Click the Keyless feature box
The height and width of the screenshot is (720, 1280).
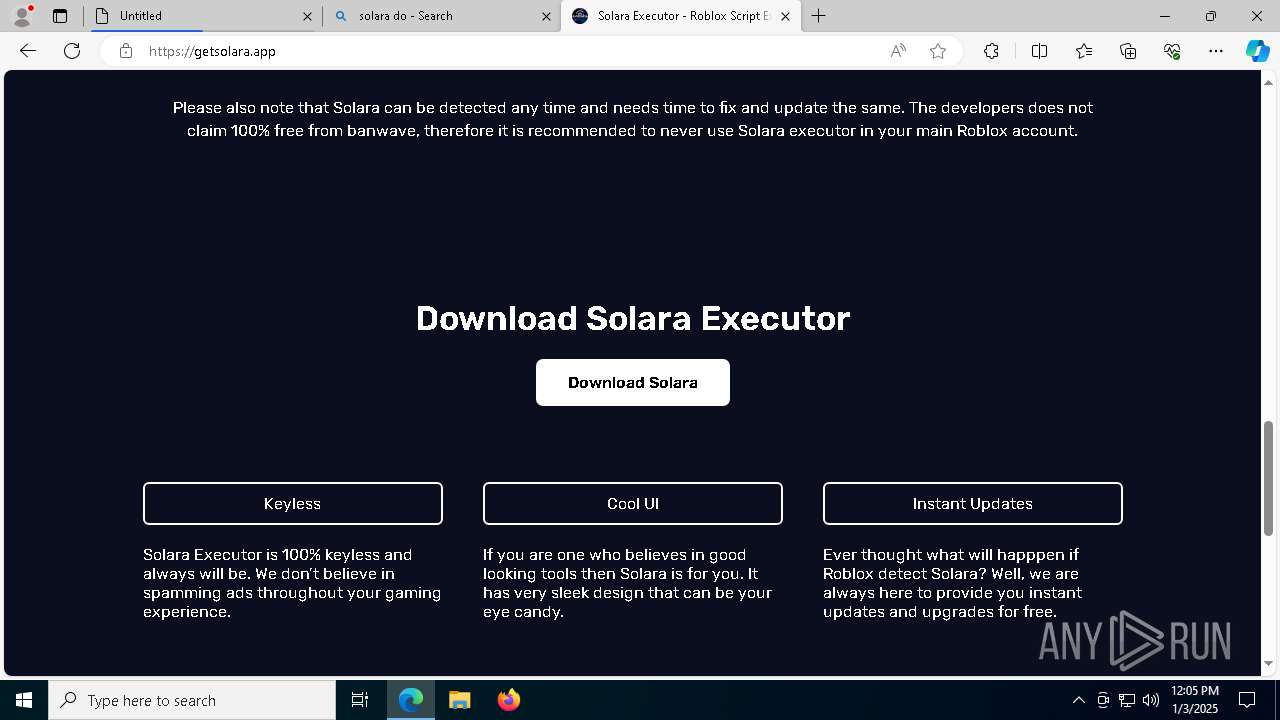point(293,504)
